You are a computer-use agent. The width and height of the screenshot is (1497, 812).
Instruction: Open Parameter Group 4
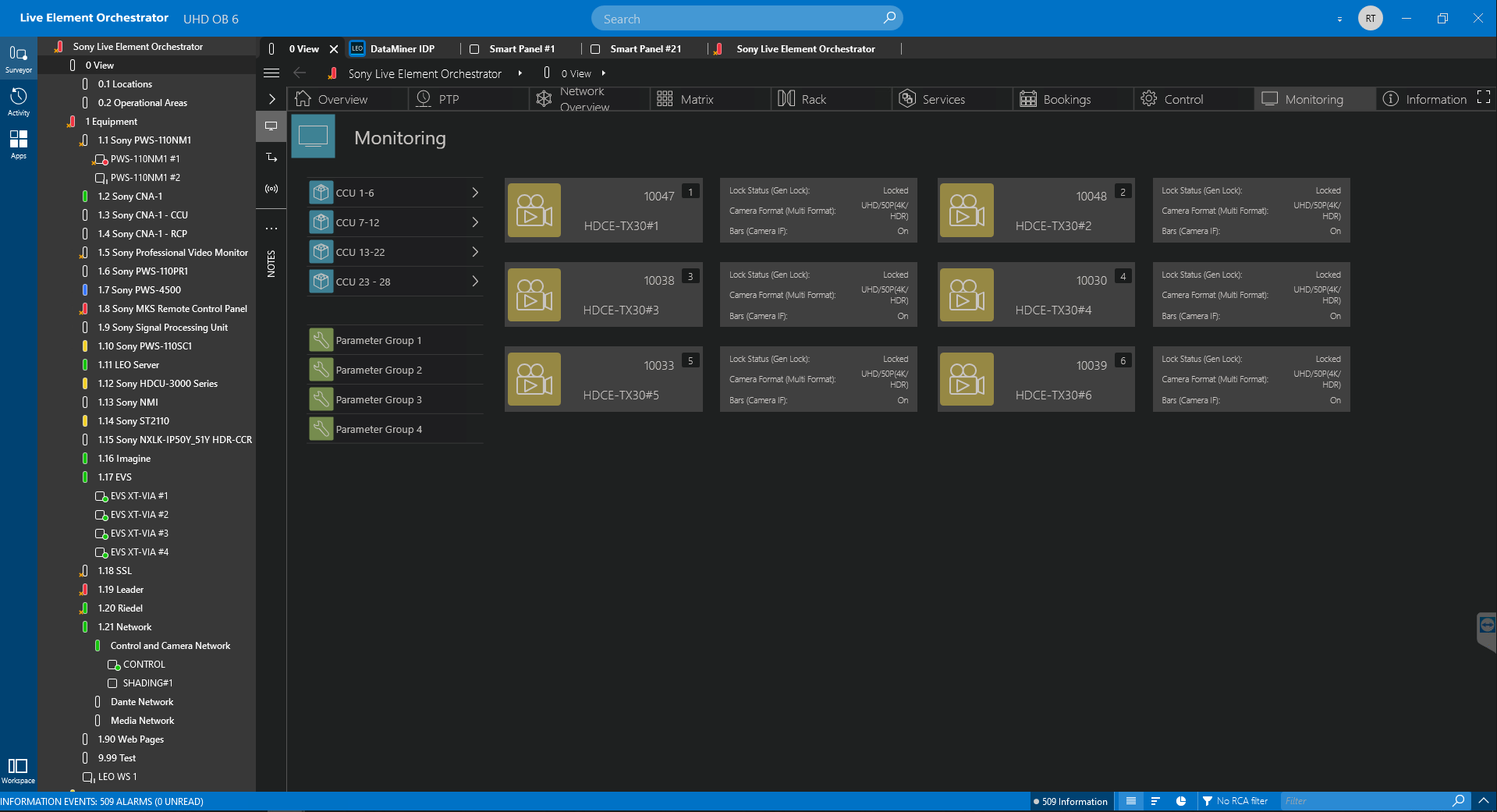396,429
